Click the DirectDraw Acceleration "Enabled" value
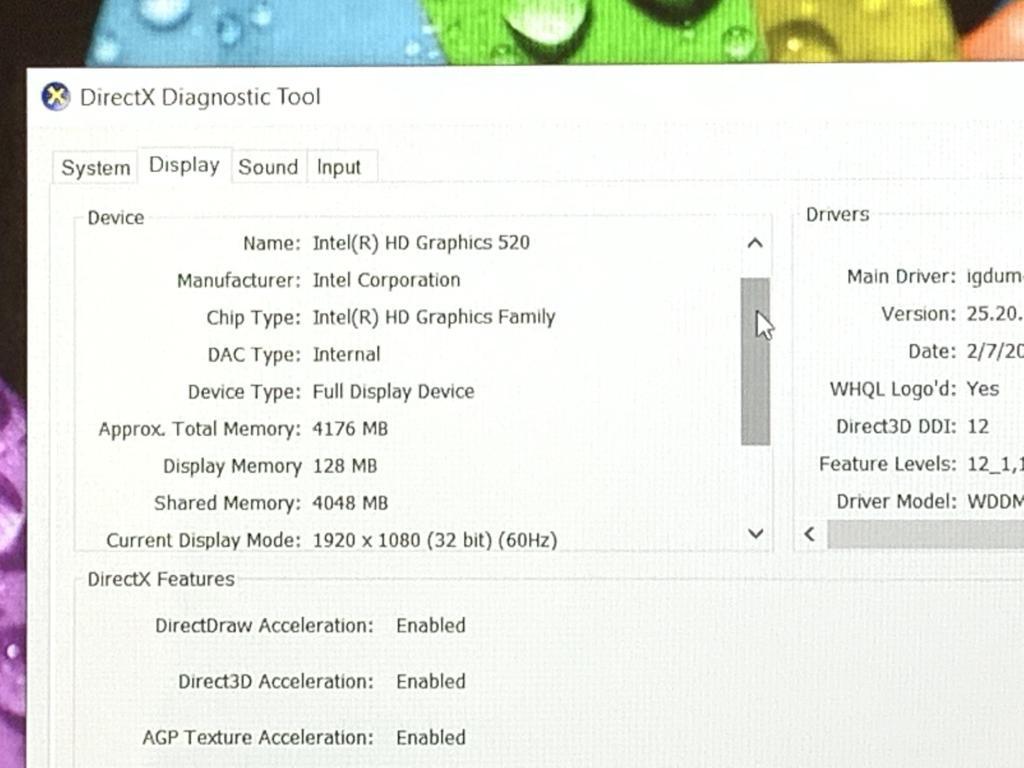Viewport: 1024px width, 768px height. (431, 626)
